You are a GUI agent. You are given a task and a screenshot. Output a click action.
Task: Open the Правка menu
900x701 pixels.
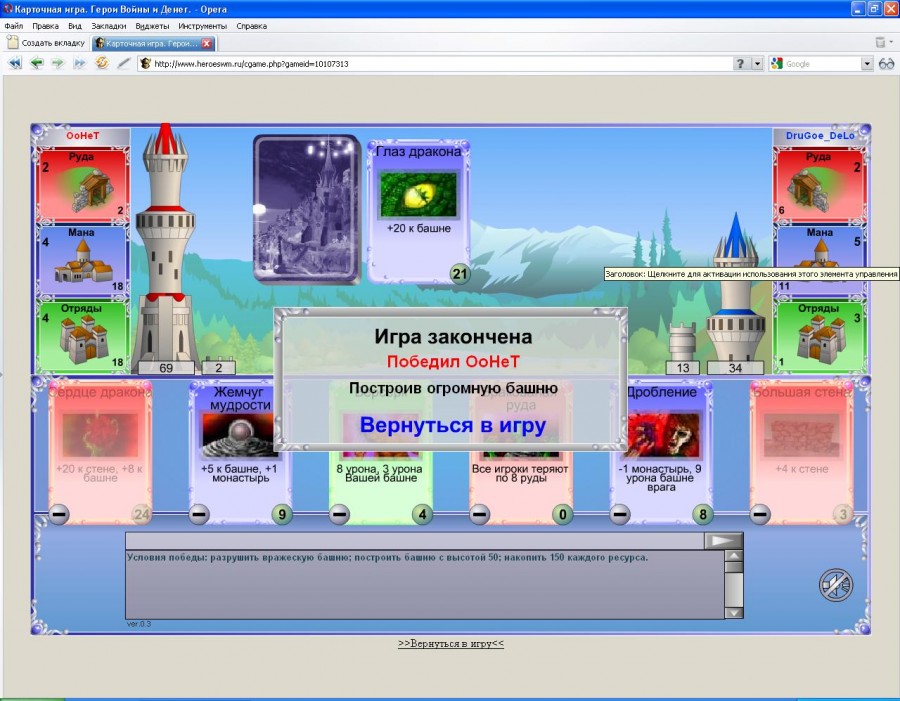click(45, 26)
